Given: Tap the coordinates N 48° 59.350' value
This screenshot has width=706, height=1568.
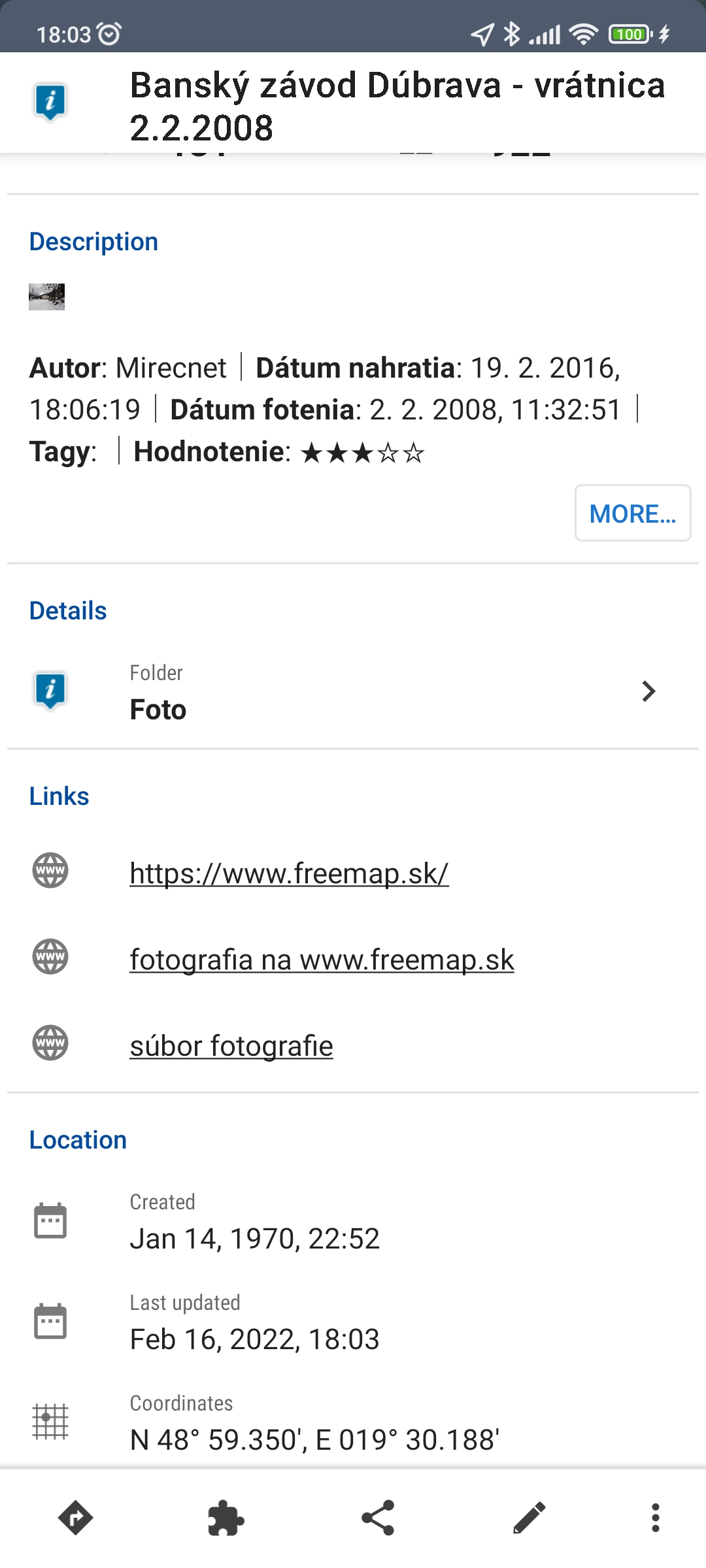Looking at the screenshot, I should 314,1439.
